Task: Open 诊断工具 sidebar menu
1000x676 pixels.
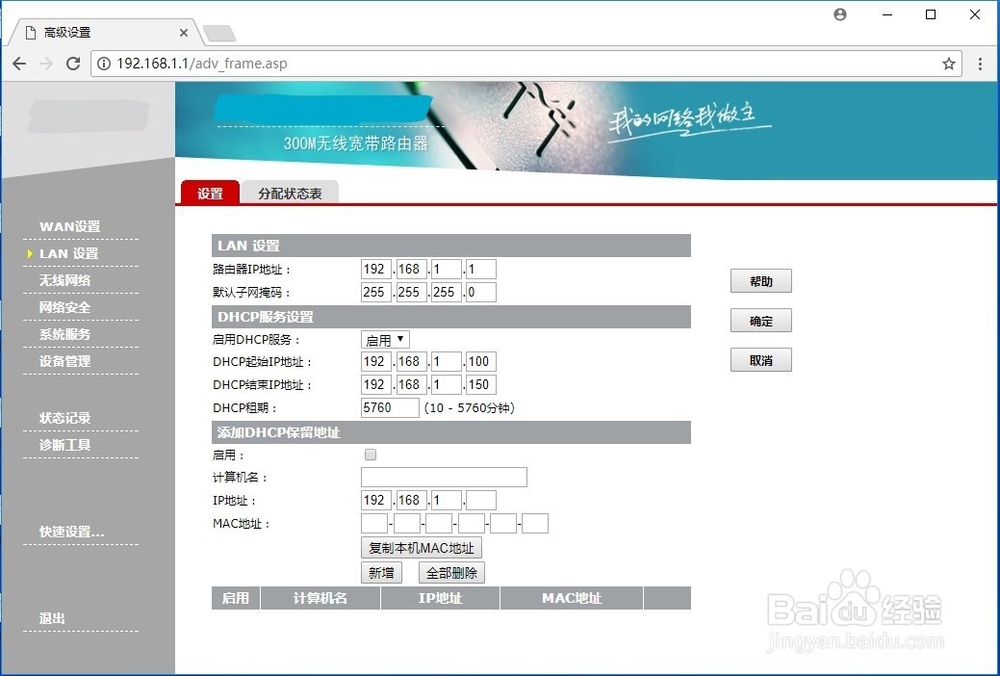Action: (x=65, y=445)
